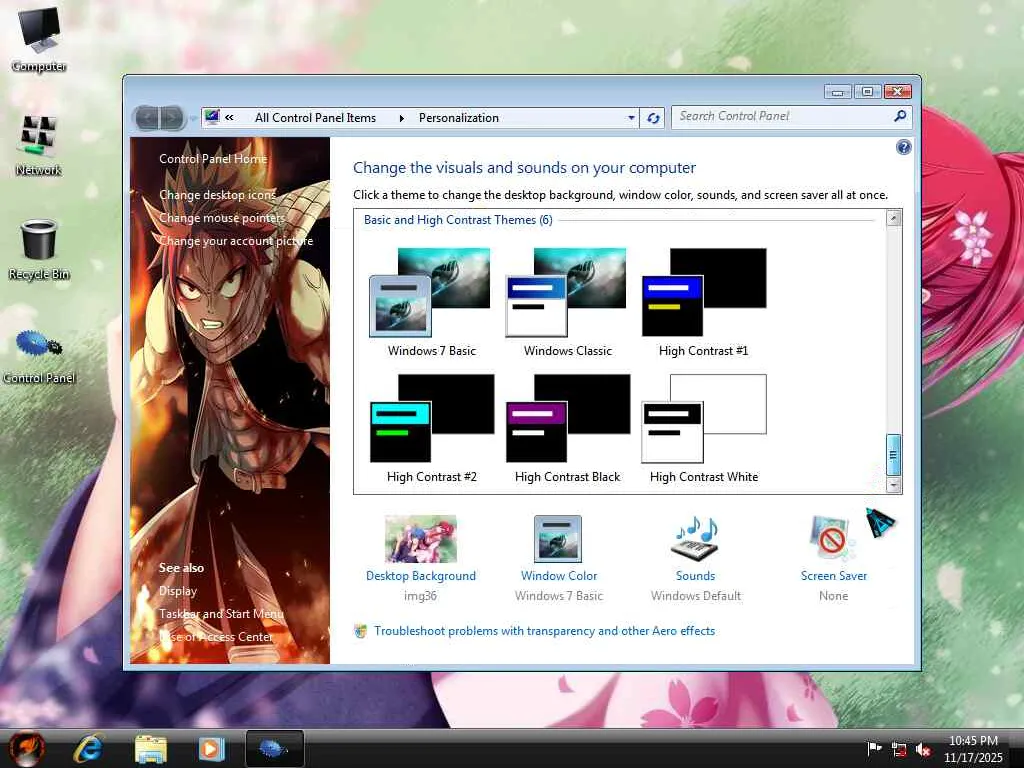This screenshot has height=768, width=1024.
Task: Open the Window Color link
Action: point(558,576)
